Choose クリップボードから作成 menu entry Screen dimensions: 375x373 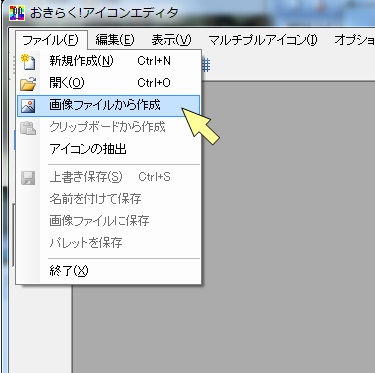click(x=109, y=127)
